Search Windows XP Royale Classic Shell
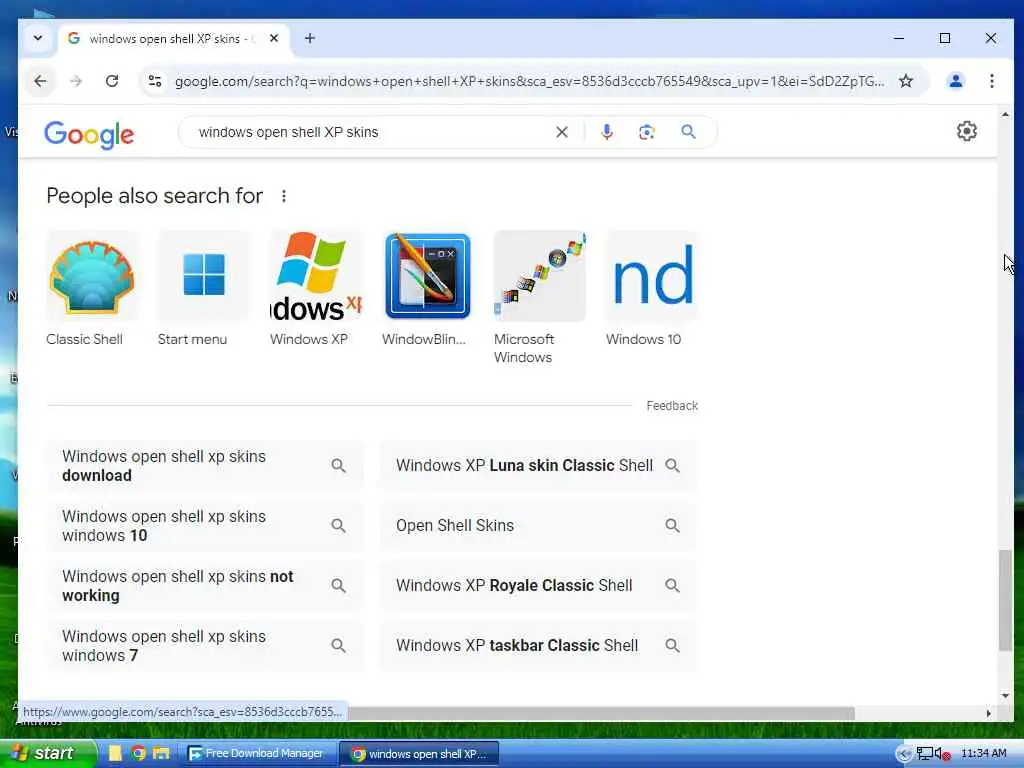Image resolution: width=1024 pixels, height=768 pixels. (539, 586)
